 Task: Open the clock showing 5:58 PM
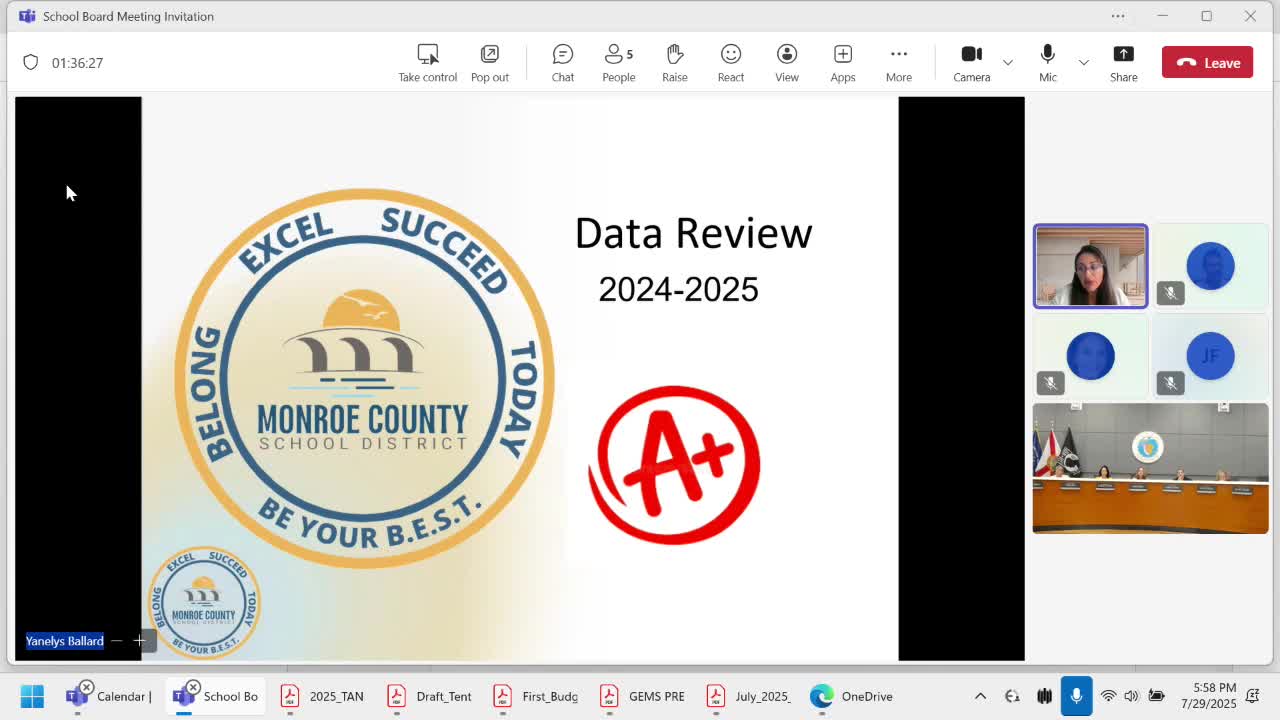pyautogui.click(x=1208, y=696)
